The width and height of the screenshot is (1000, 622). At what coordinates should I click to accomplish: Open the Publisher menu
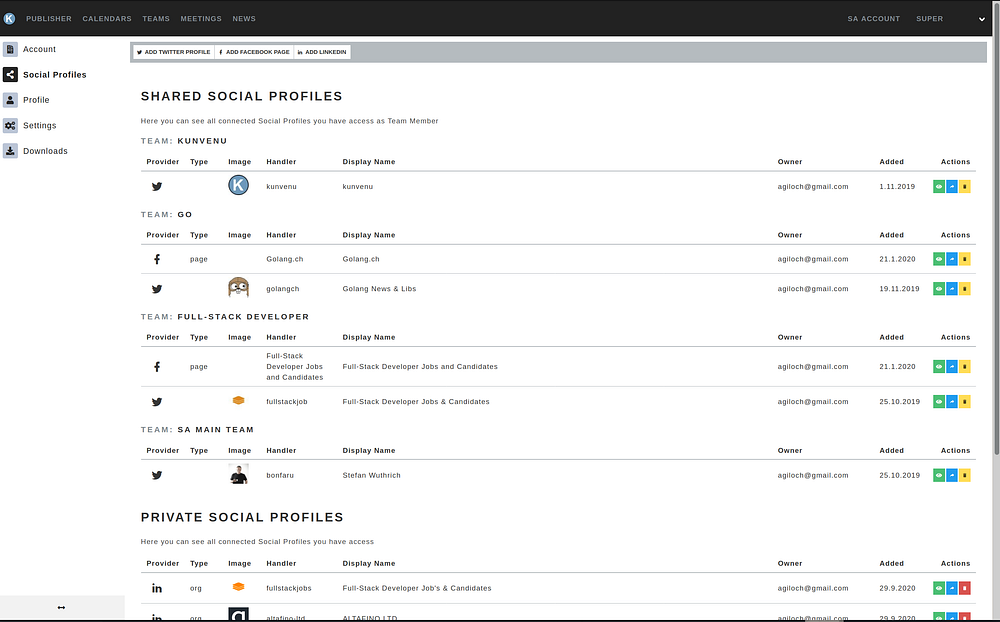(x=49, y=19)
